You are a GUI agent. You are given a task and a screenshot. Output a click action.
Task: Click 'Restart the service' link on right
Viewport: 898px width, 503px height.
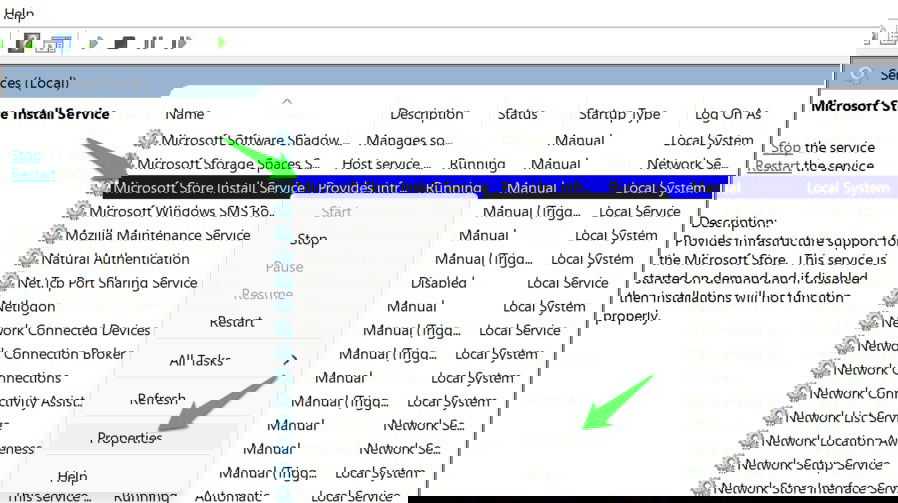813,166
